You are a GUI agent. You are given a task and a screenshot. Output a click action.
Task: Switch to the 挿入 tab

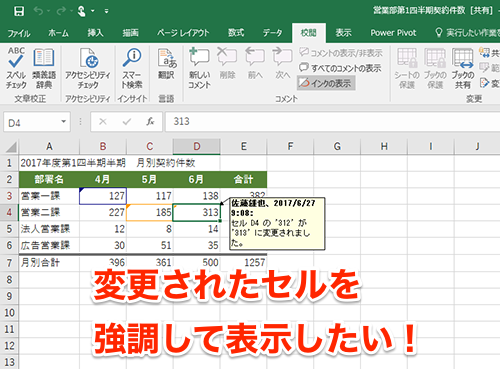[95, 33]
